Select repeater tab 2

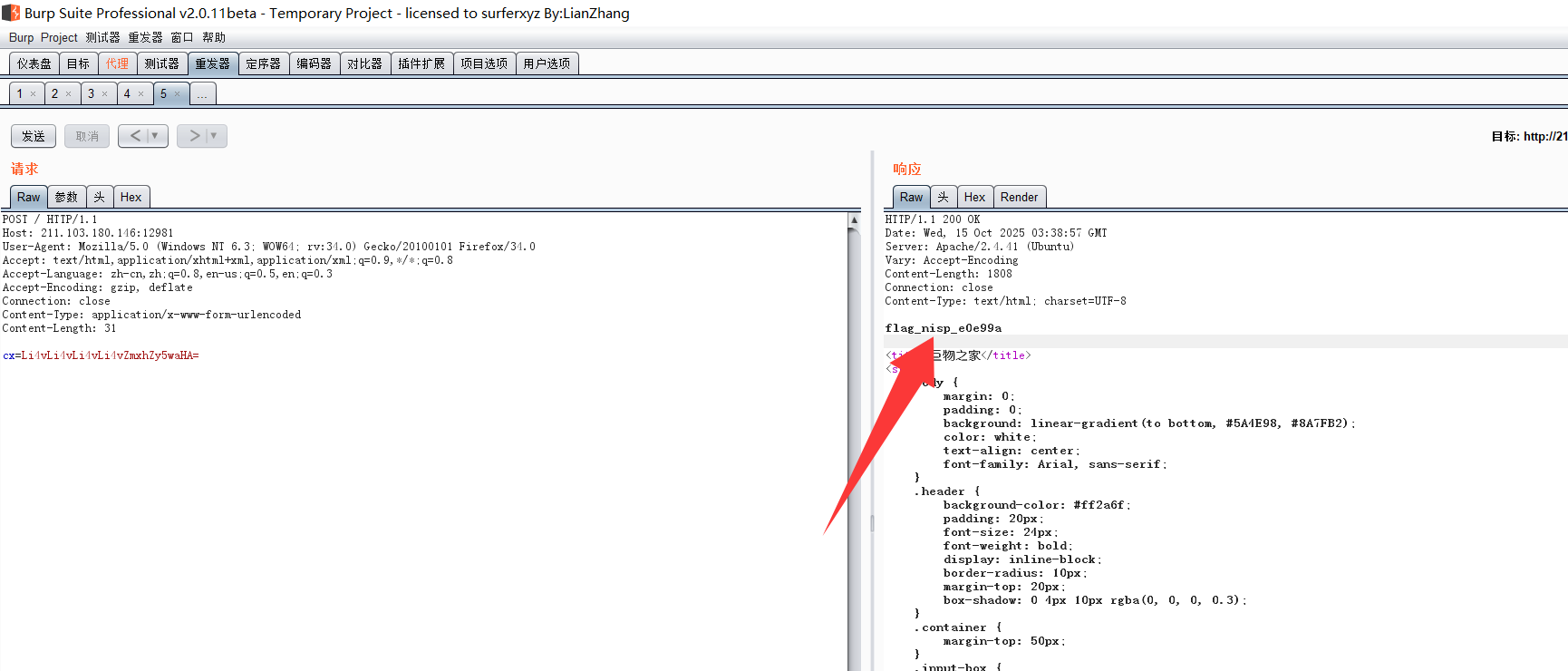[x=54, y=93]
